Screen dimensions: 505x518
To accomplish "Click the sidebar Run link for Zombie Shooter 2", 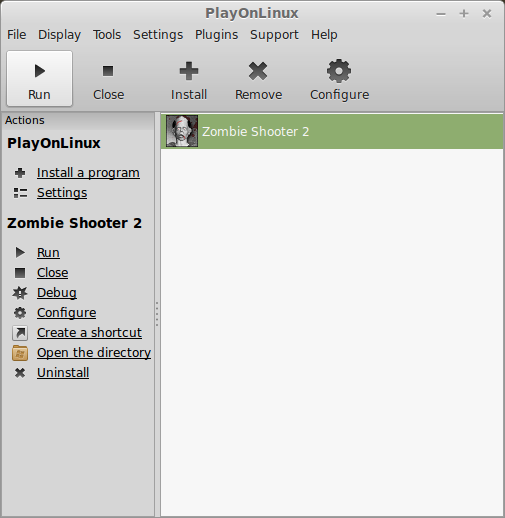I will click(x=48, y=253).
